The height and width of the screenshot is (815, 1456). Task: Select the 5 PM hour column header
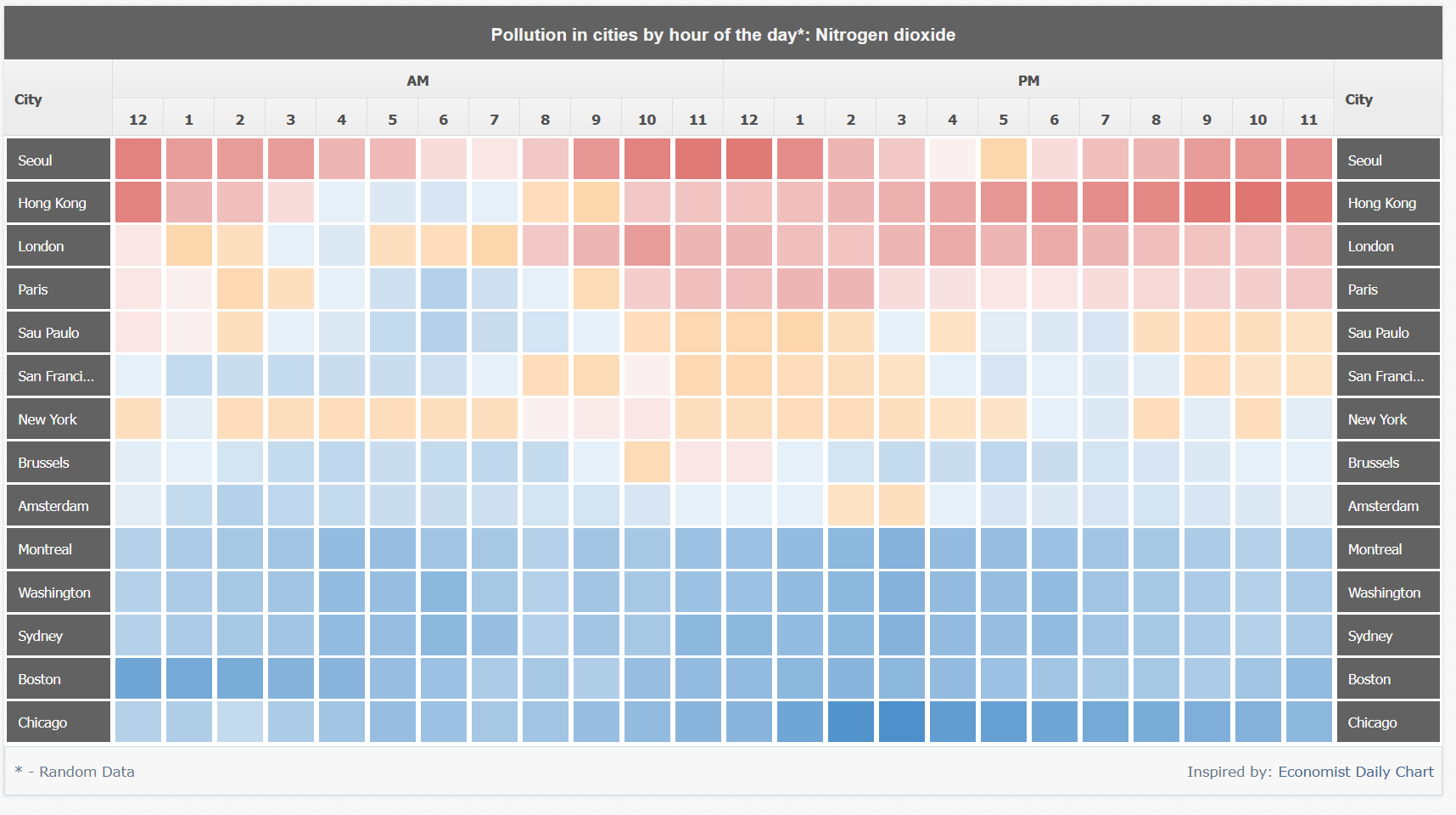1003,120
